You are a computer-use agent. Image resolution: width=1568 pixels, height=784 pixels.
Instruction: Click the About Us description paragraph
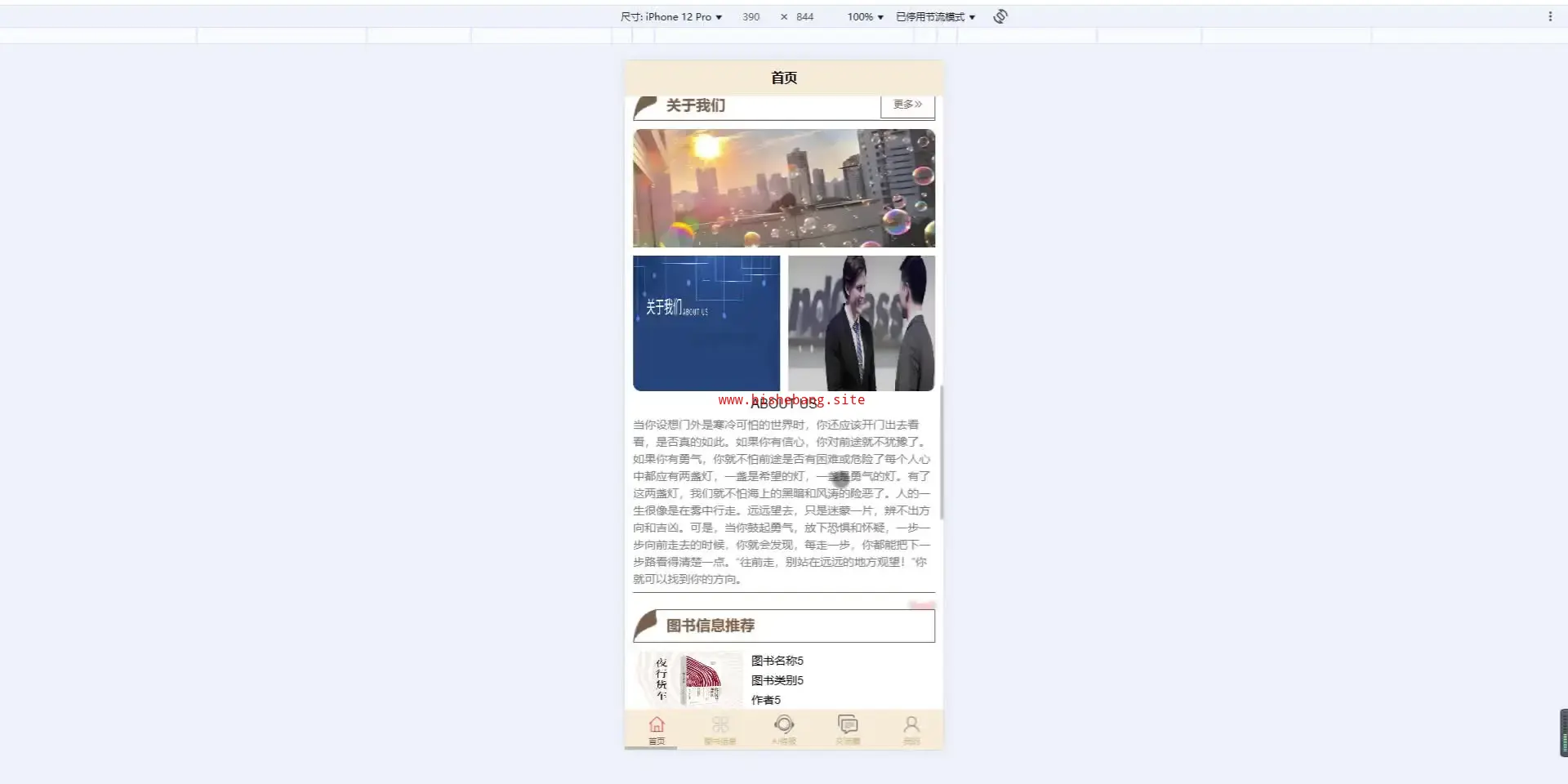782,501
